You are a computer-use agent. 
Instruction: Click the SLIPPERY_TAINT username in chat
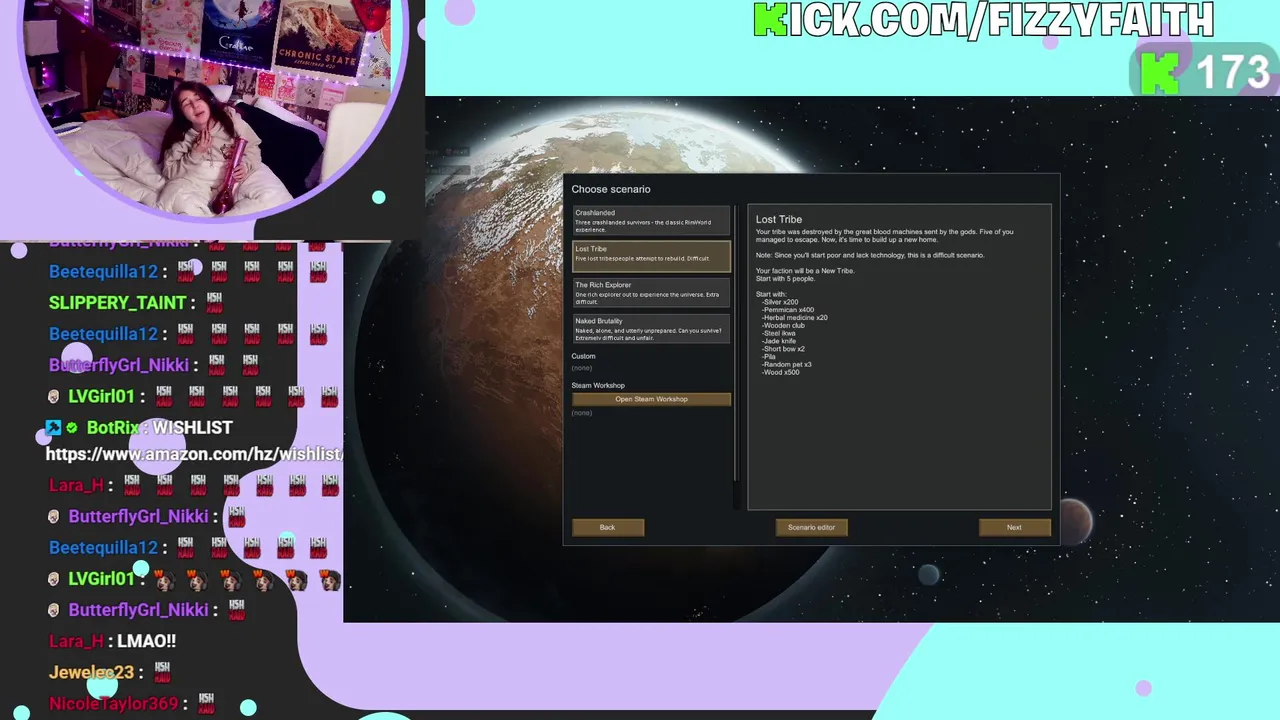click(x=118, y=302)
